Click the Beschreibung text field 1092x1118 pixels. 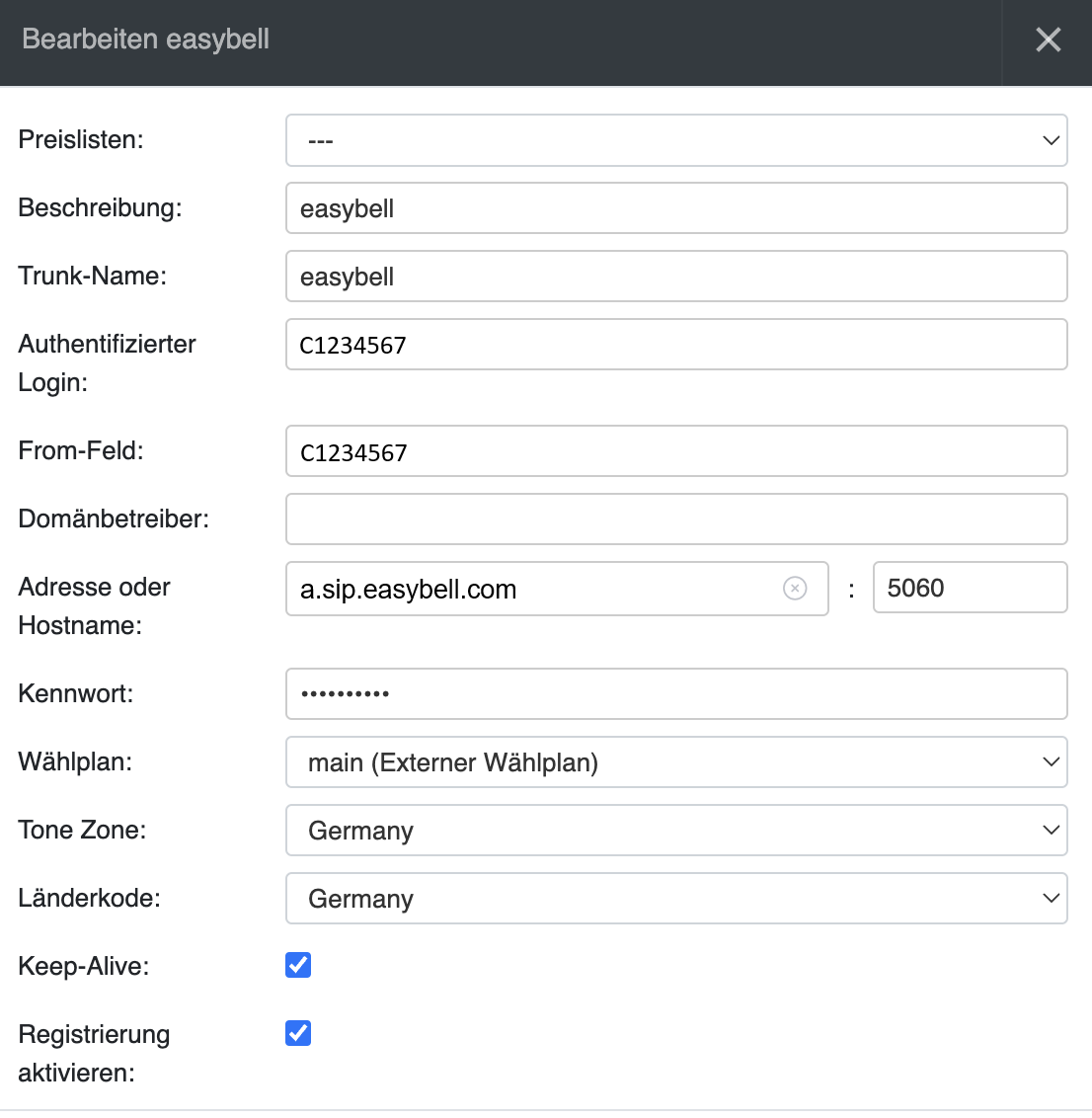point(676,208)
